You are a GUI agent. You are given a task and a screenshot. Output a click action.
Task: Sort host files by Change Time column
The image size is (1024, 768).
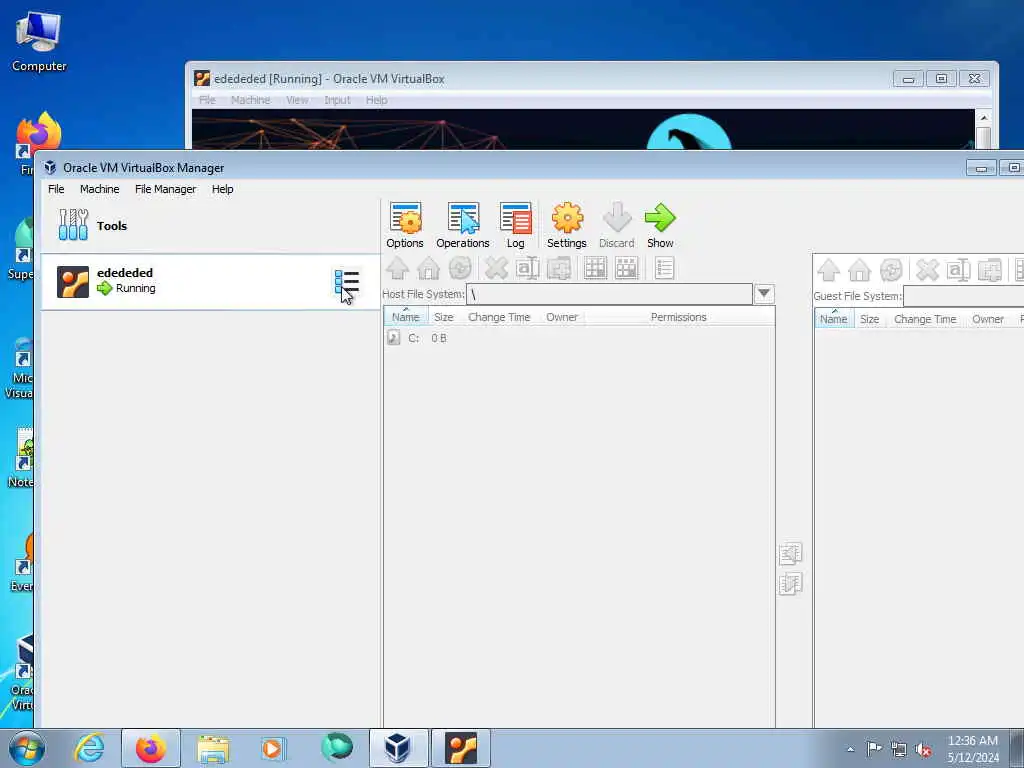tap(499, 317)
